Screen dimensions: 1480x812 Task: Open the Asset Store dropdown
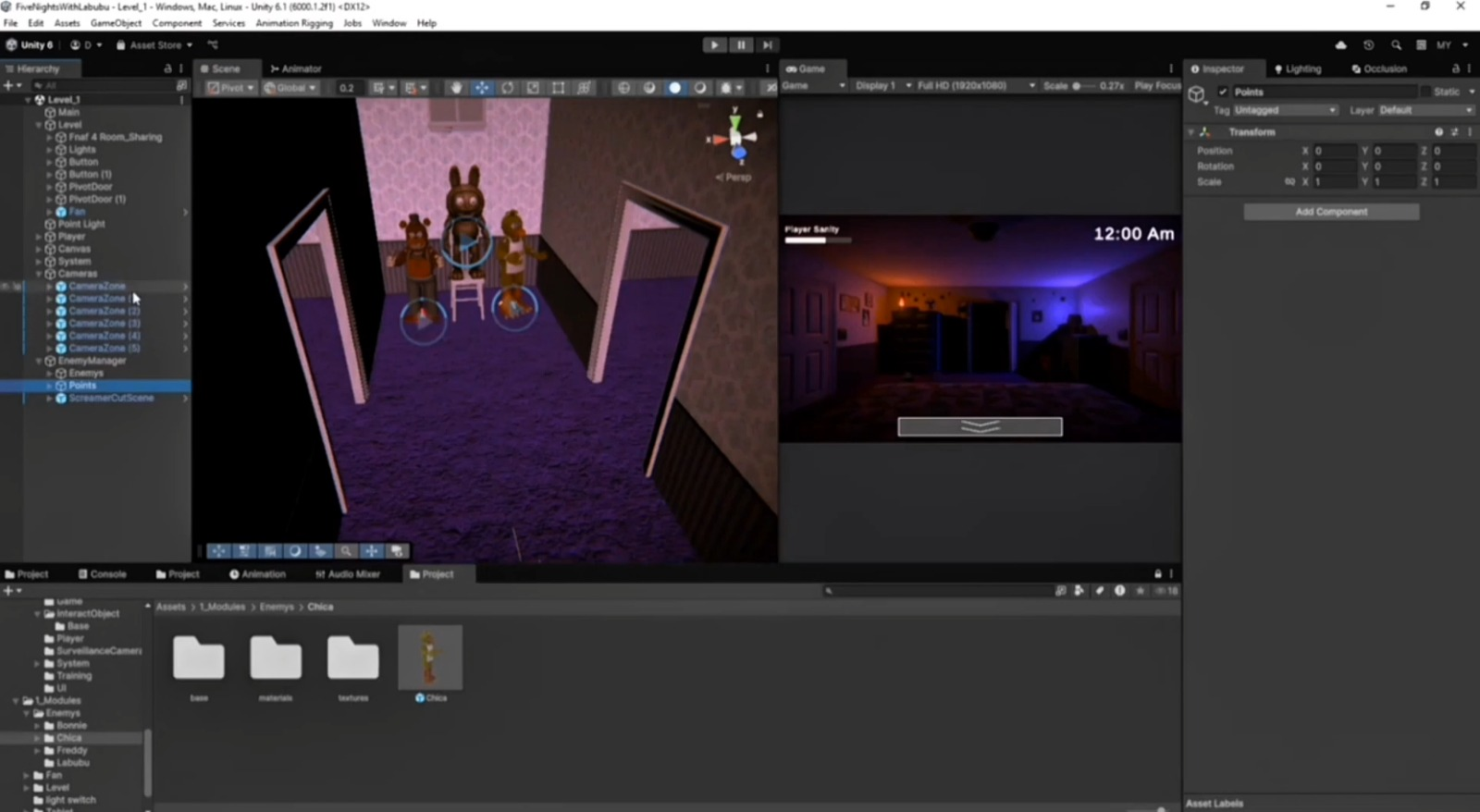pos(154,44)
